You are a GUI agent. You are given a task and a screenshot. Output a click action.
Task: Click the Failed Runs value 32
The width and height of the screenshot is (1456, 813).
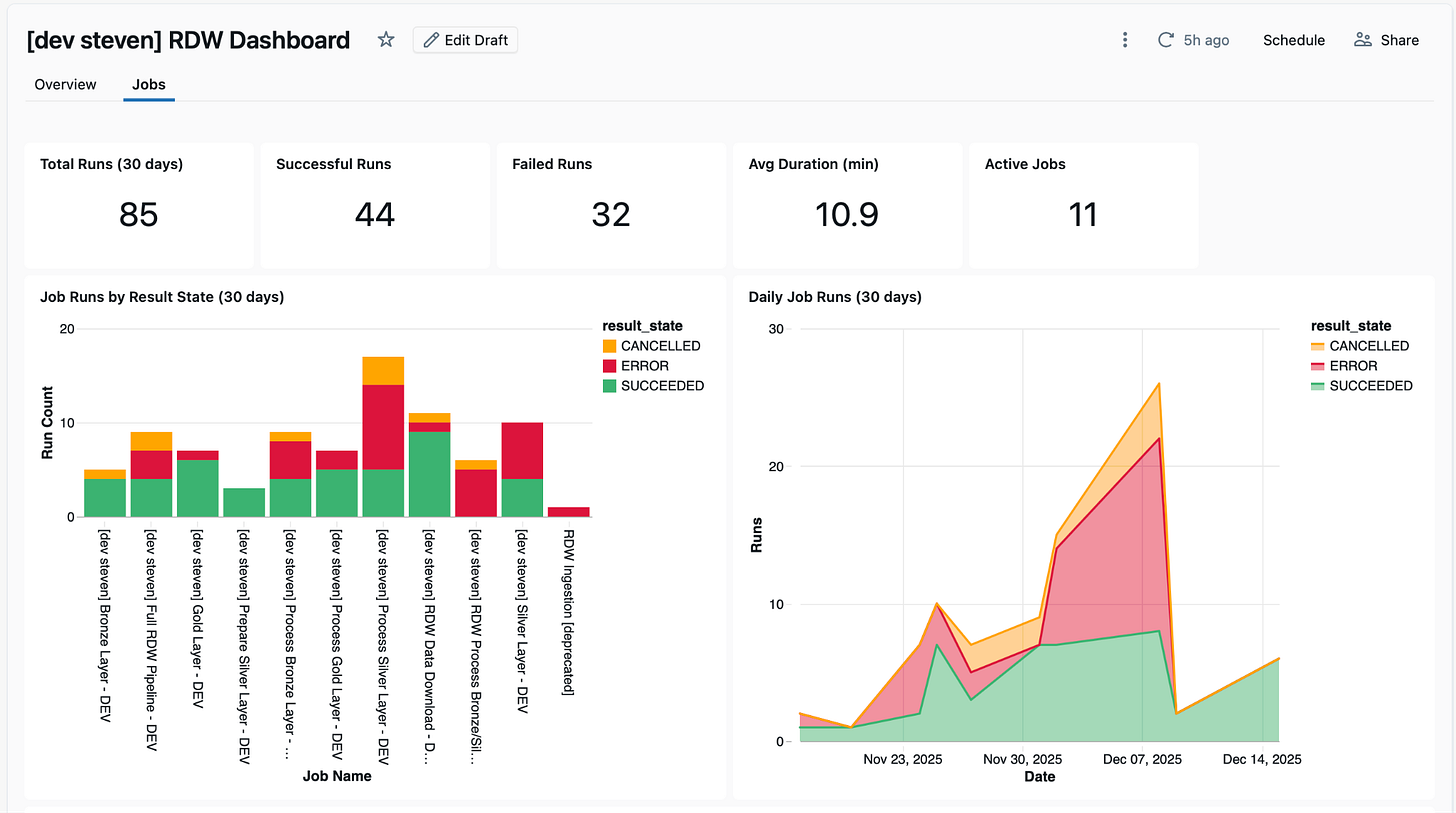click(x=611, y=214)
